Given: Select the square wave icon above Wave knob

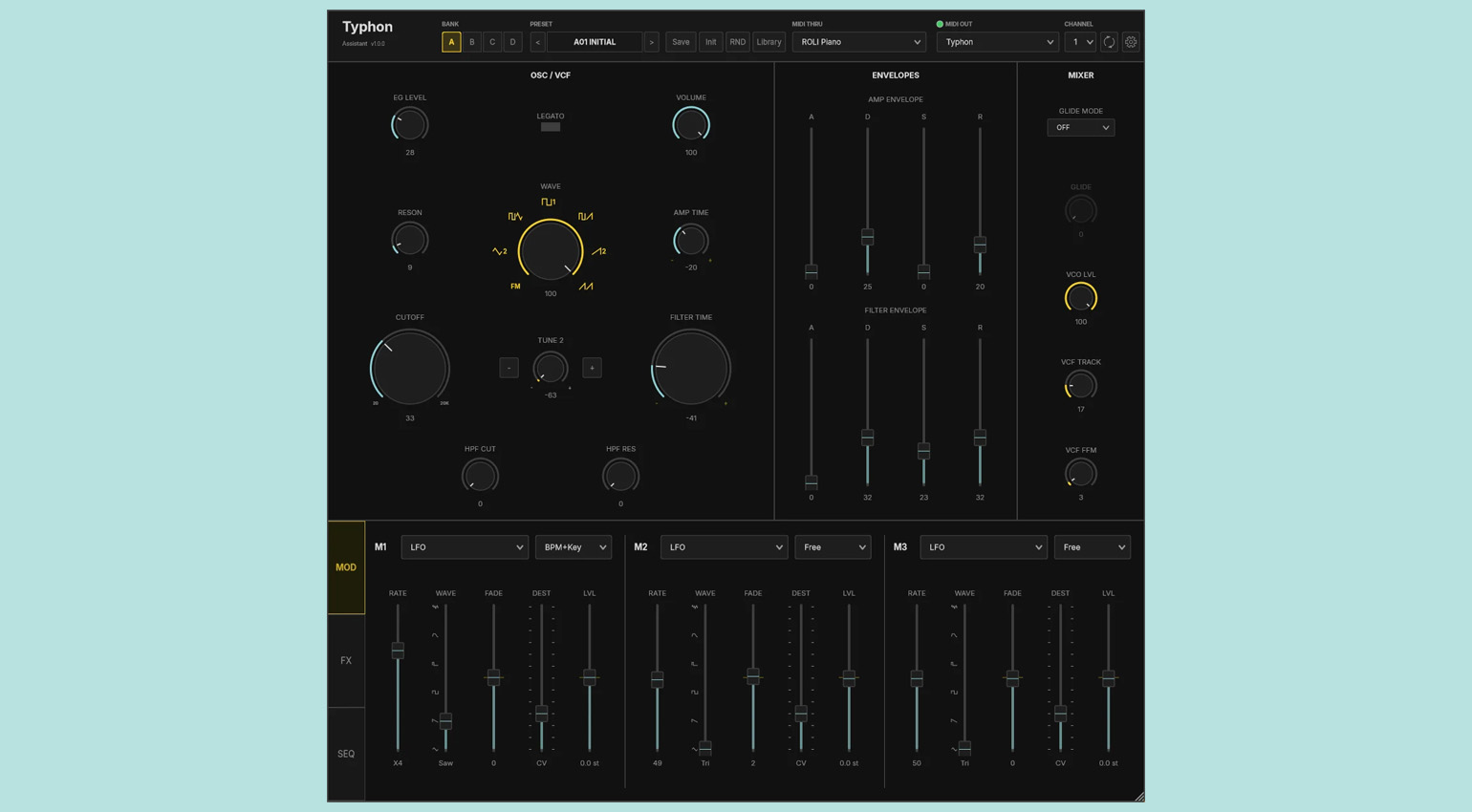Looking at the screenshot, I should click(x=549, y=203).
